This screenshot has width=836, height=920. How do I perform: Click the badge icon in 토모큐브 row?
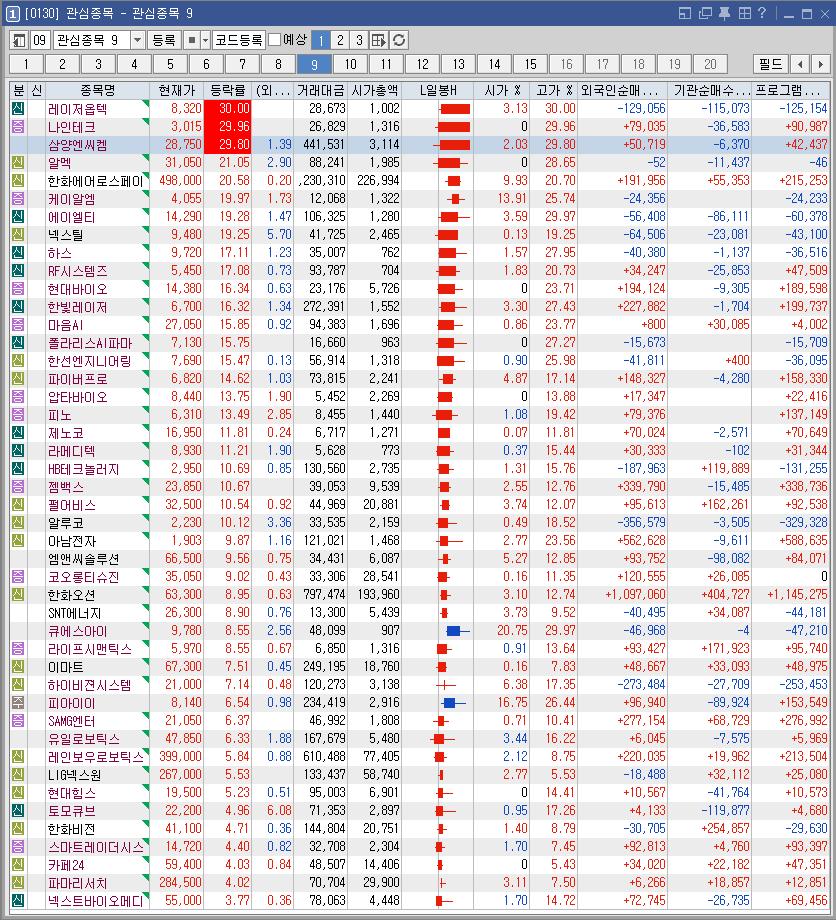pos(18,810)
